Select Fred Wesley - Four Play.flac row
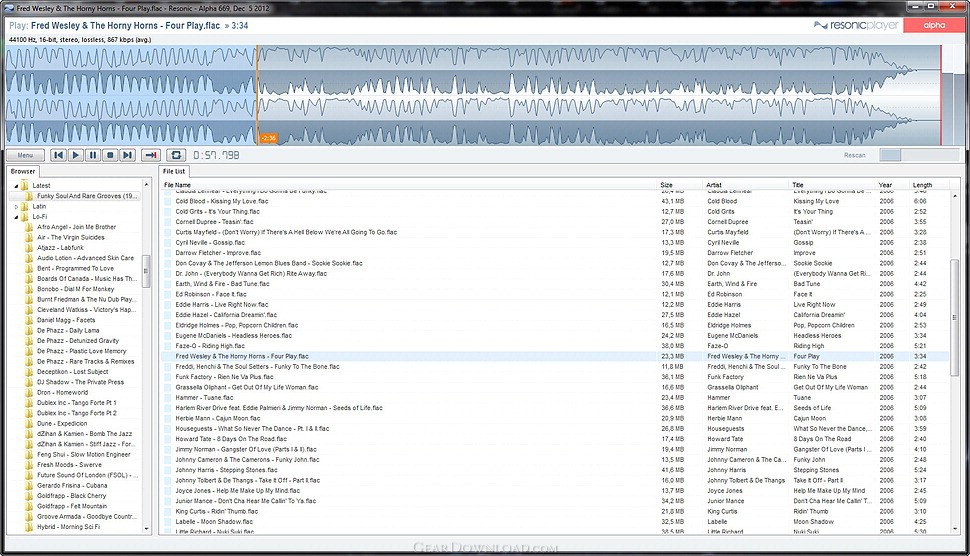Screen dimensions: 970x556 coord(554,356)
